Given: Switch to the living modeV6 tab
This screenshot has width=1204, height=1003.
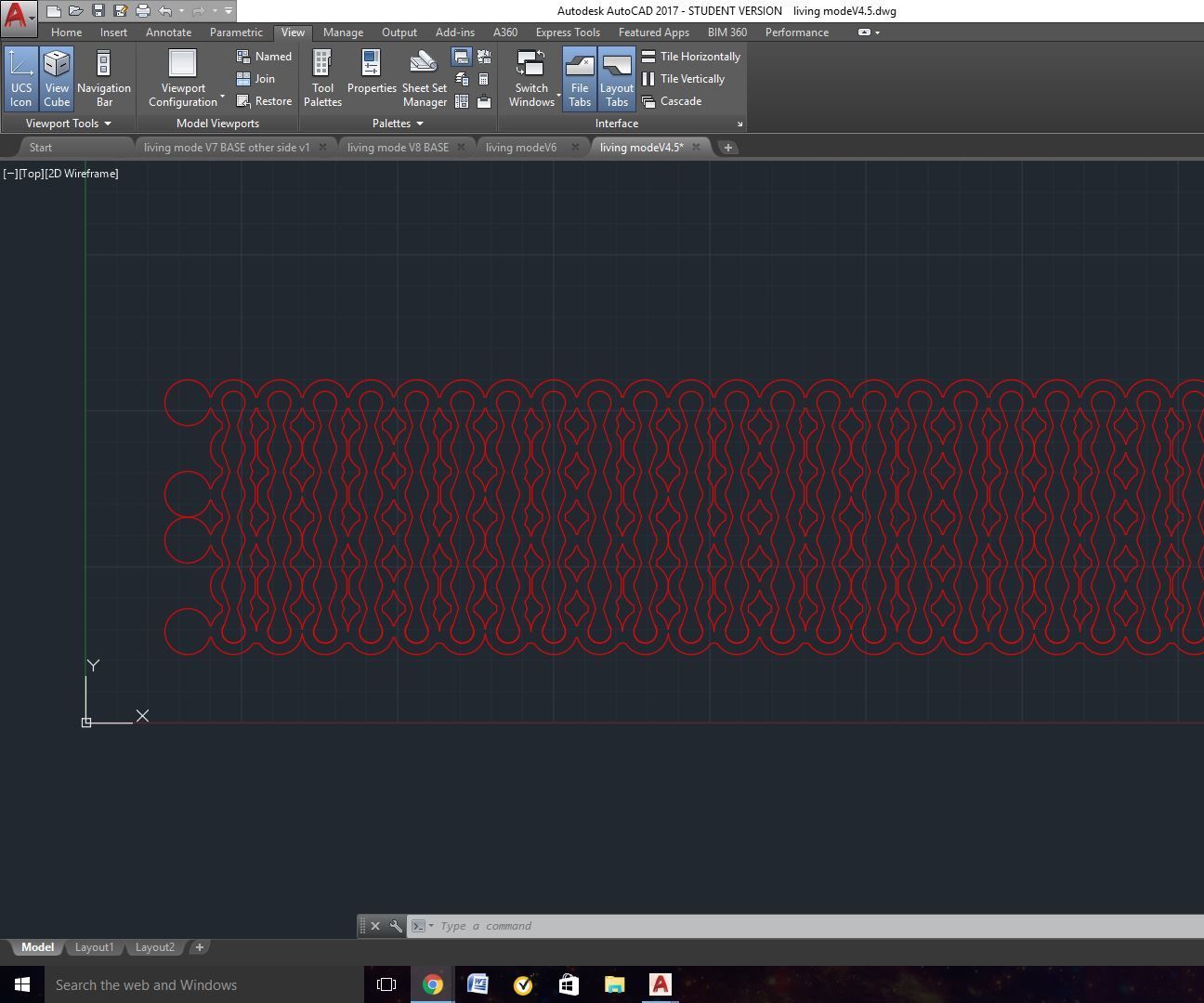Looking at the screenshot, I should (520, 147).
